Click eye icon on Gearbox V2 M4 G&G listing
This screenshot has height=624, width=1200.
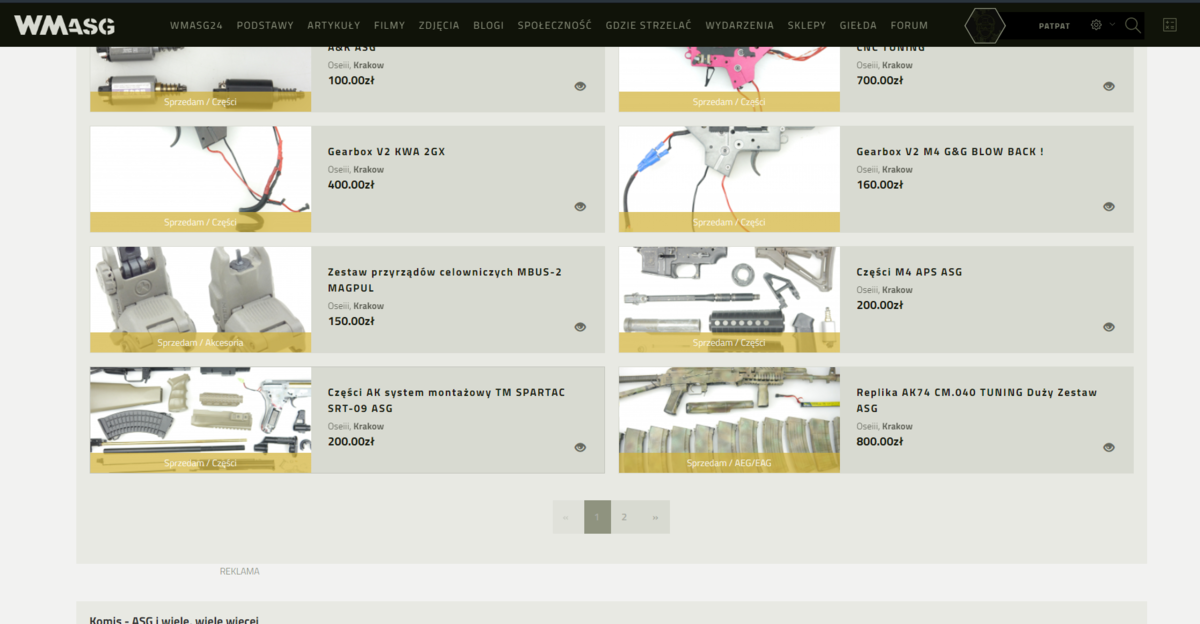pyautogui.click(x=1108, y=207)
